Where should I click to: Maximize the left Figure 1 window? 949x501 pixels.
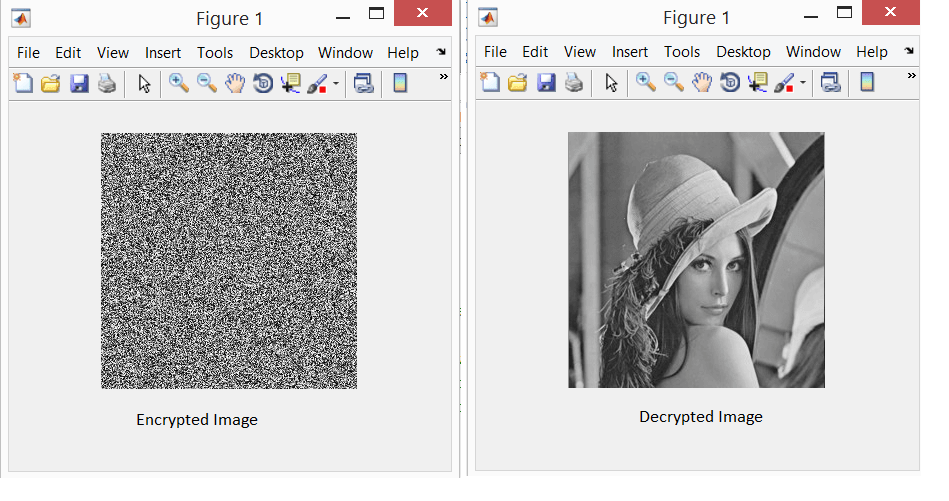376,14
